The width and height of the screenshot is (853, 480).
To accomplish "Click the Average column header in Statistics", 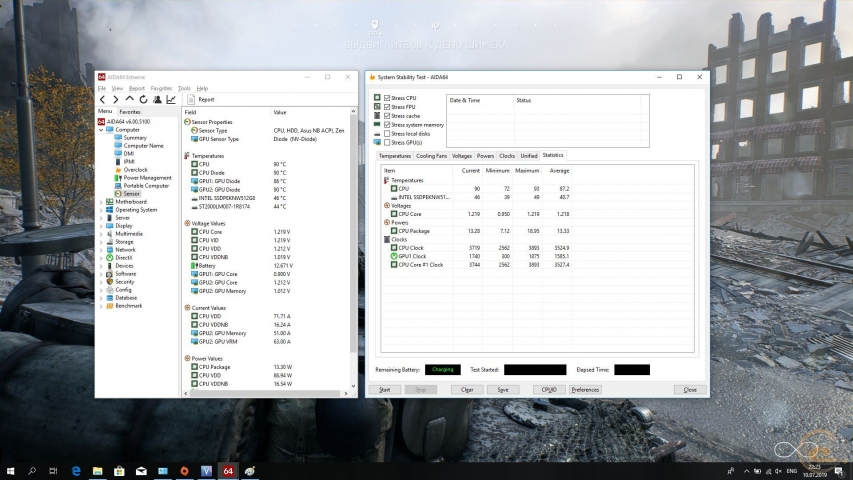I will [x=559, y=171].
